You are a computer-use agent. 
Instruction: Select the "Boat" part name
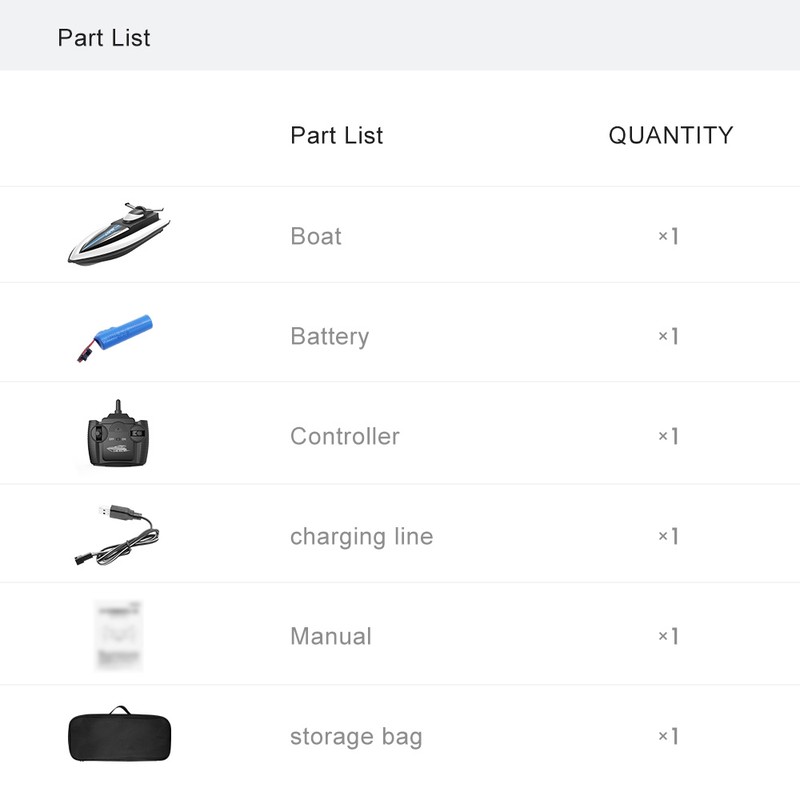[x=316, y=237]
